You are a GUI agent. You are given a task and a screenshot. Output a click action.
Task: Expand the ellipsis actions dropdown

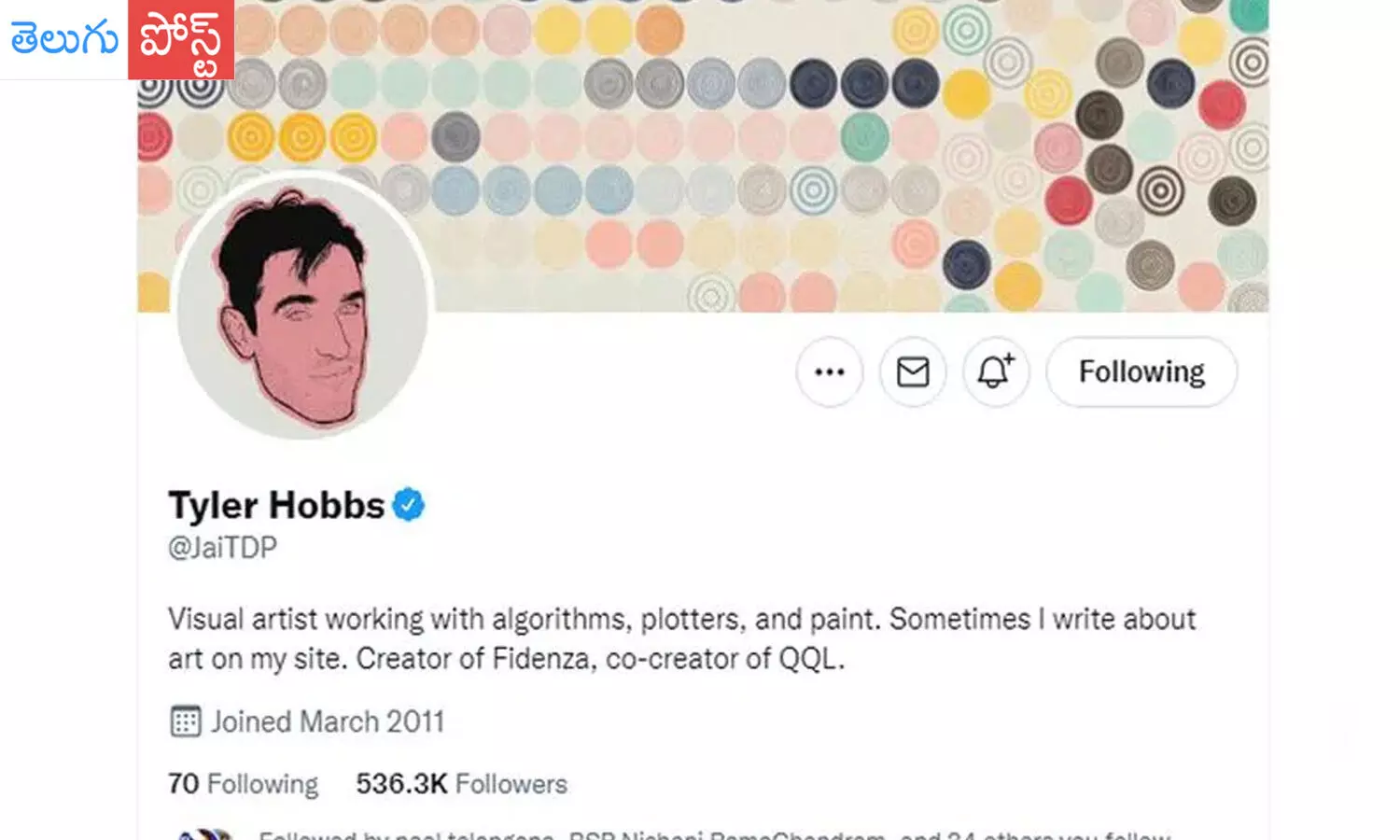click(x=830, y=371)
